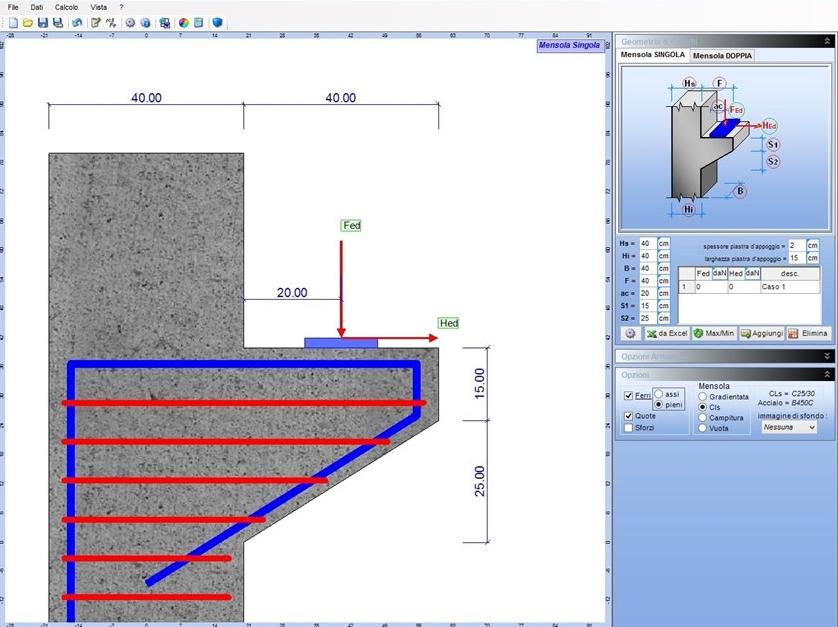
Task: Expand the Opzioni Armature panel
Action: point(826,356)
